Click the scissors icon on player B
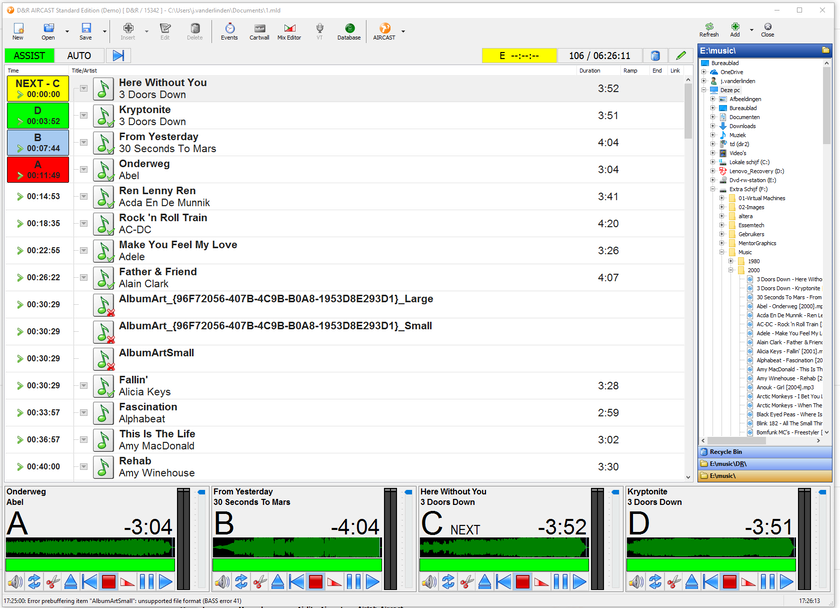Screen dimensions: 840x608 pyautogui.click(x=260, y=582)
